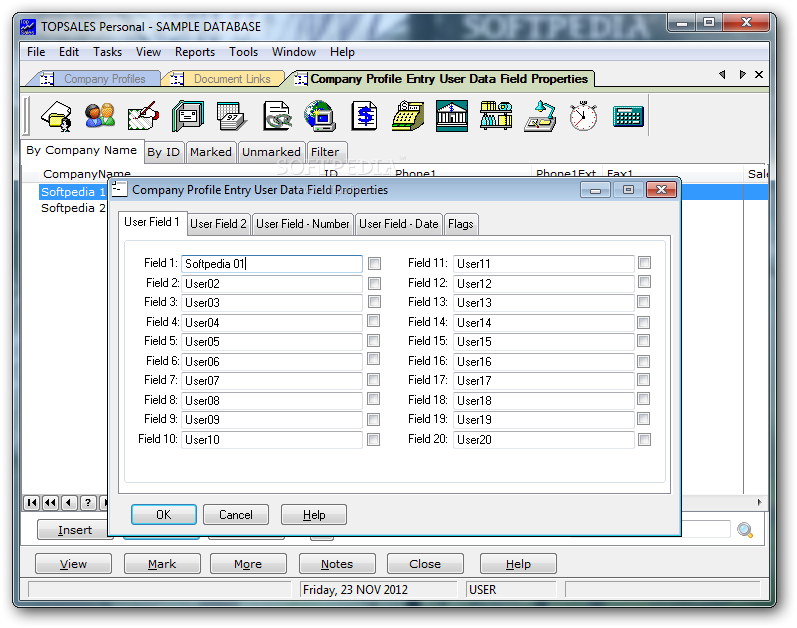Select the By ID list tab

164,152
